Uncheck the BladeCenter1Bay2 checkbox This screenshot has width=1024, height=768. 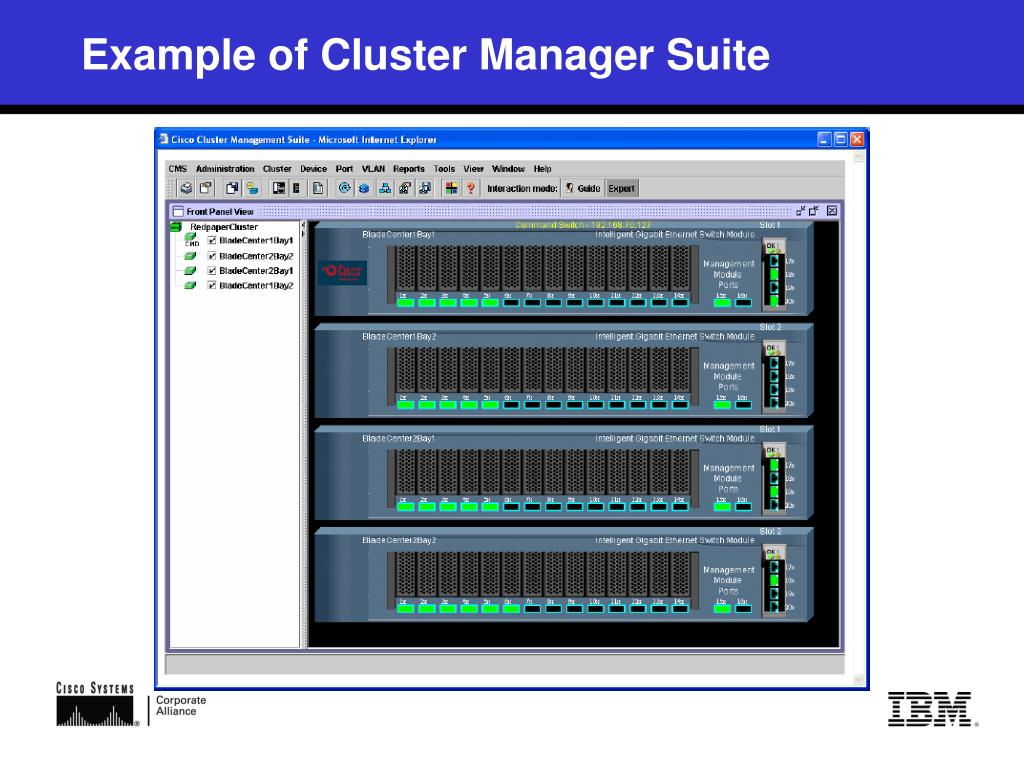[x=212, y=285]
